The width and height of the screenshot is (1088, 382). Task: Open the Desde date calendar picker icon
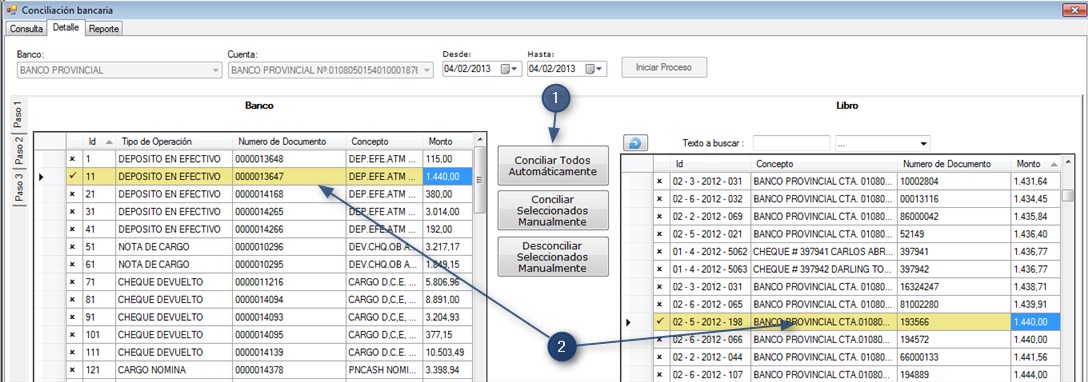pos(510,69)
